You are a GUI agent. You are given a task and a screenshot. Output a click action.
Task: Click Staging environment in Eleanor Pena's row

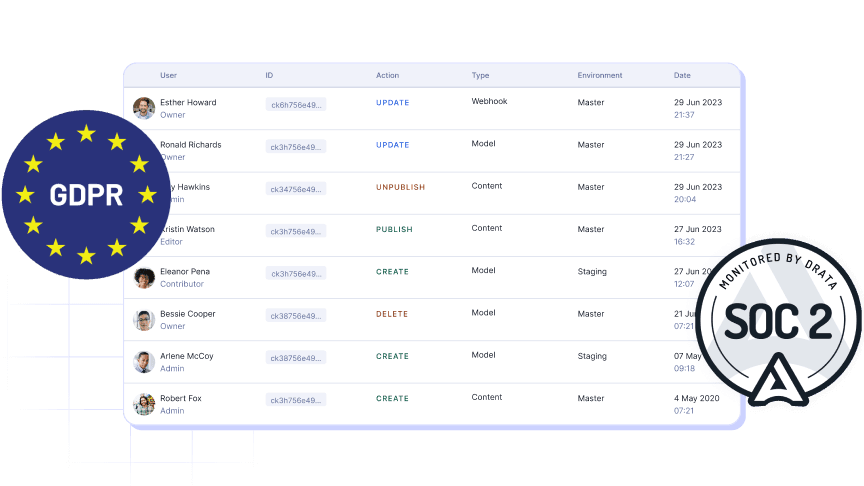[592, 272]
